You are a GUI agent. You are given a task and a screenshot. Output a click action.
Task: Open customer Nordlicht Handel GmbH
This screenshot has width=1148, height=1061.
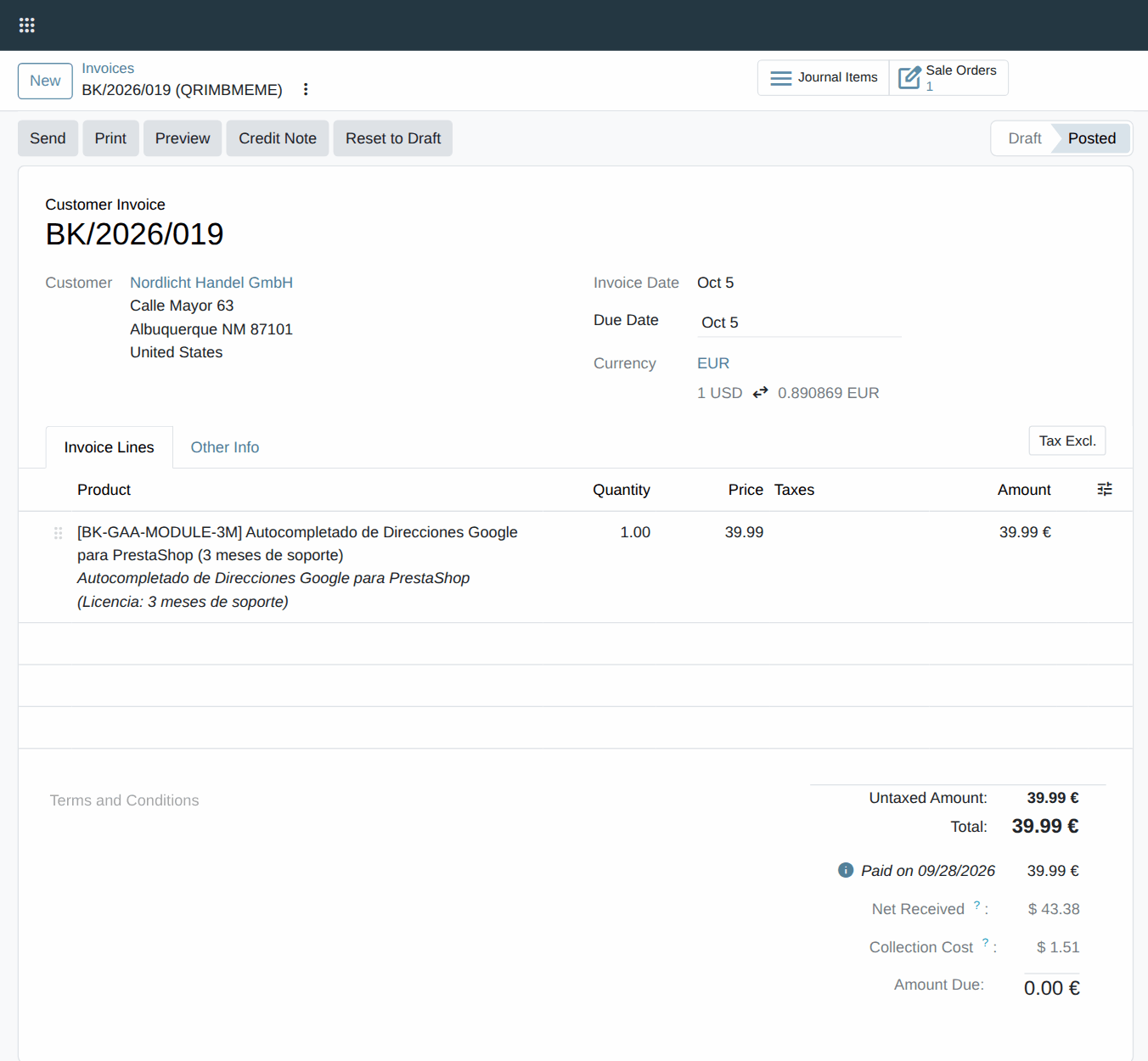pyautogui.click(x=211, y=283)
